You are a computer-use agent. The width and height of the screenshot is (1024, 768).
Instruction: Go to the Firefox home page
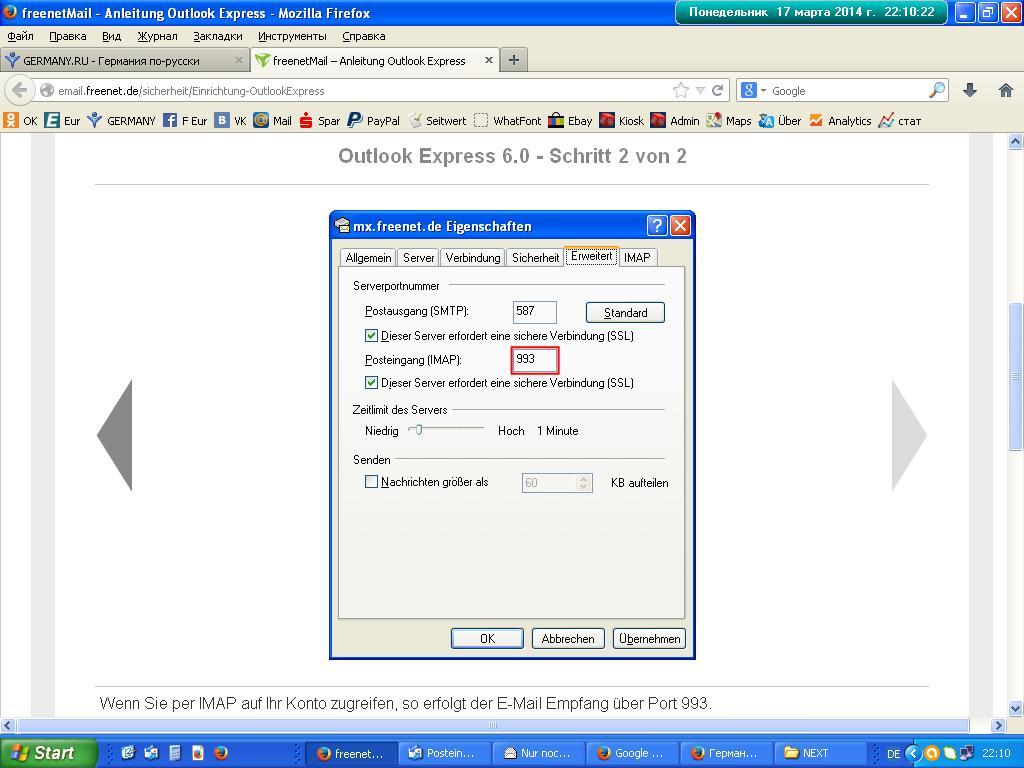[1006, 90]
